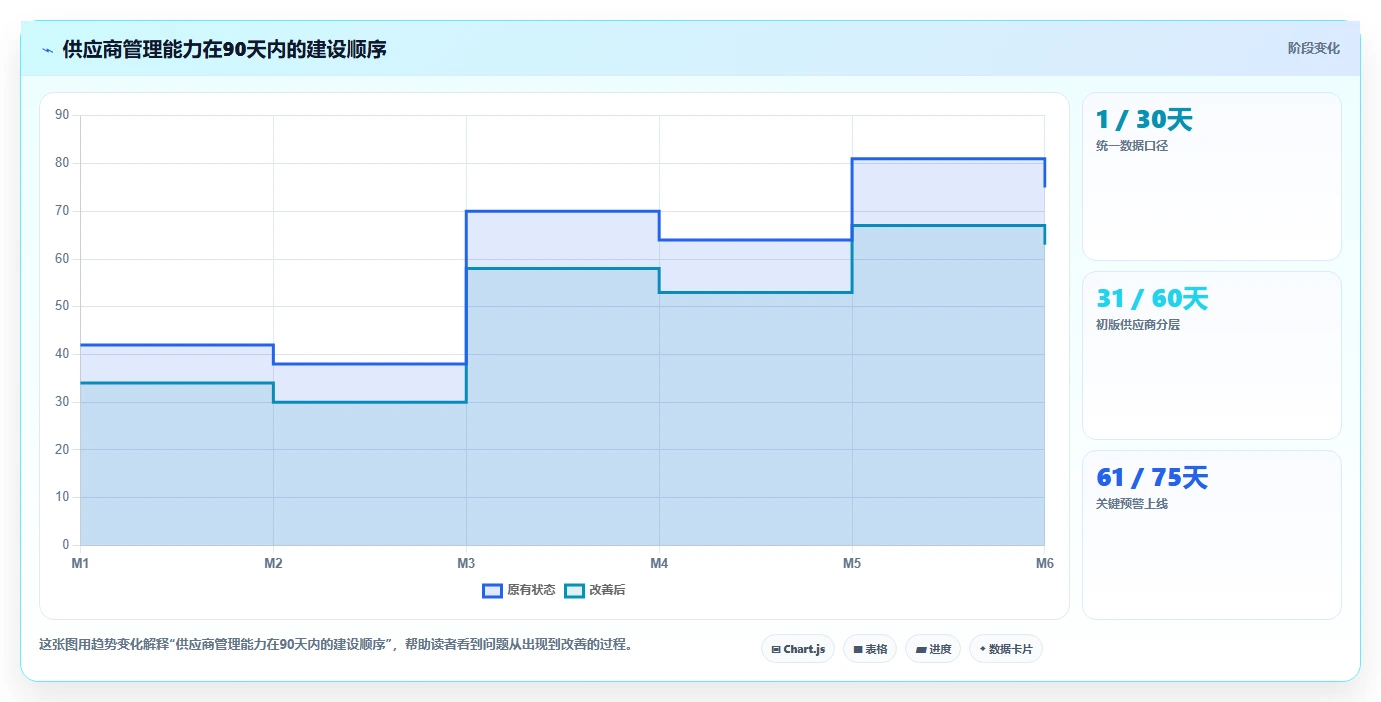Click the 数据卡片 tag chip
Image resolution: width=1381 pixels, height=702 pixels.
pos(1006,649)
